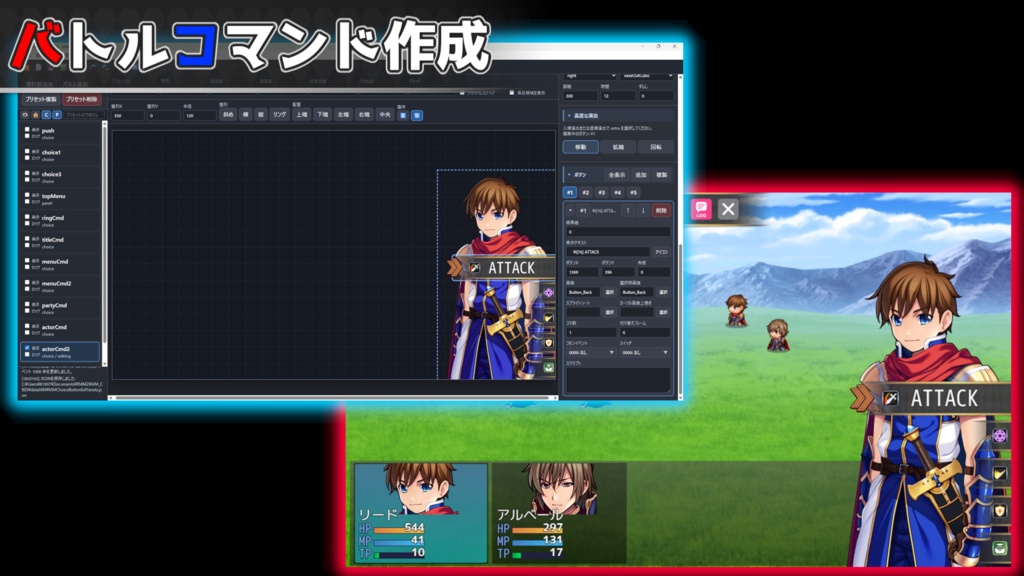Image resolution: width=1024 pixels, height=576 pixels.
Task: Uncheck the 表示 checkbox for actorCmd2 preset
Action: [27, 348]
